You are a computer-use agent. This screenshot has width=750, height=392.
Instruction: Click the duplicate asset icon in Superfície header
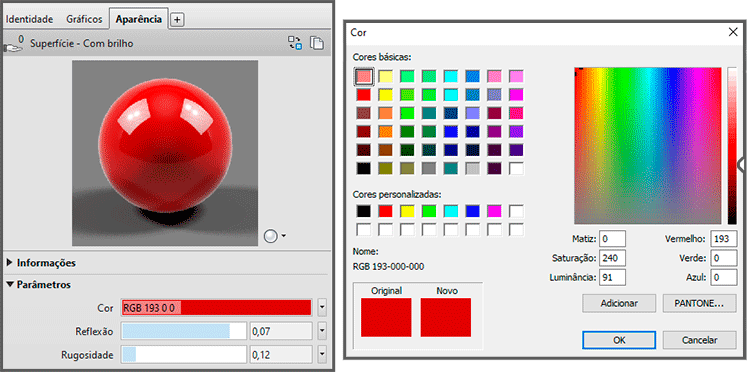317,43
